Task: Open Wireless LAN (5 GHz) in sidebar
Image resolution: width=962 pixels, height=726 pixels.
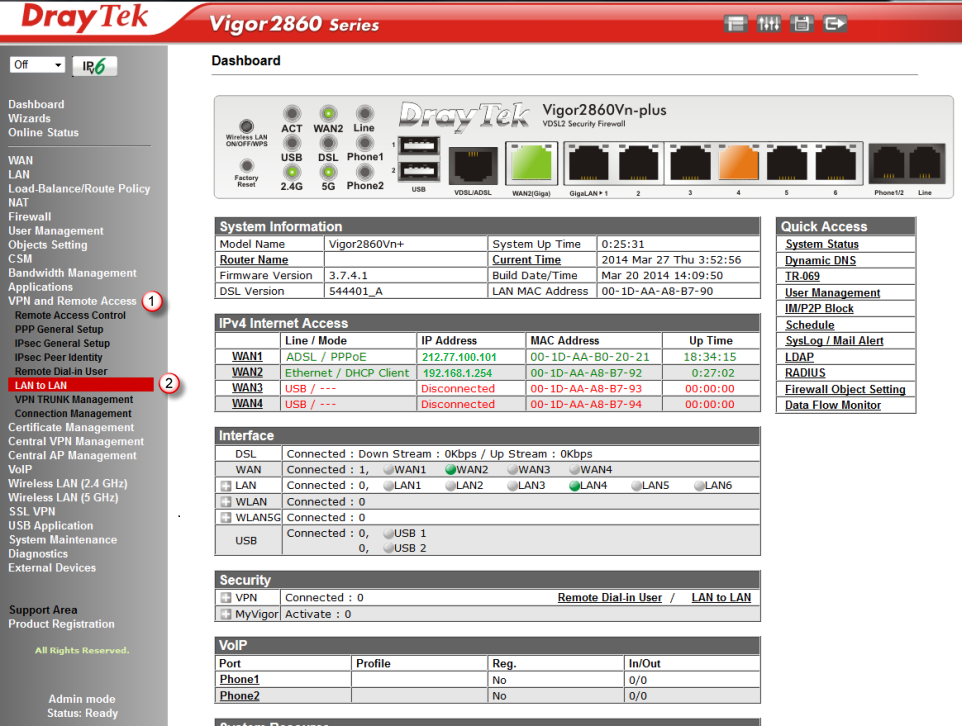Action: 63,498
